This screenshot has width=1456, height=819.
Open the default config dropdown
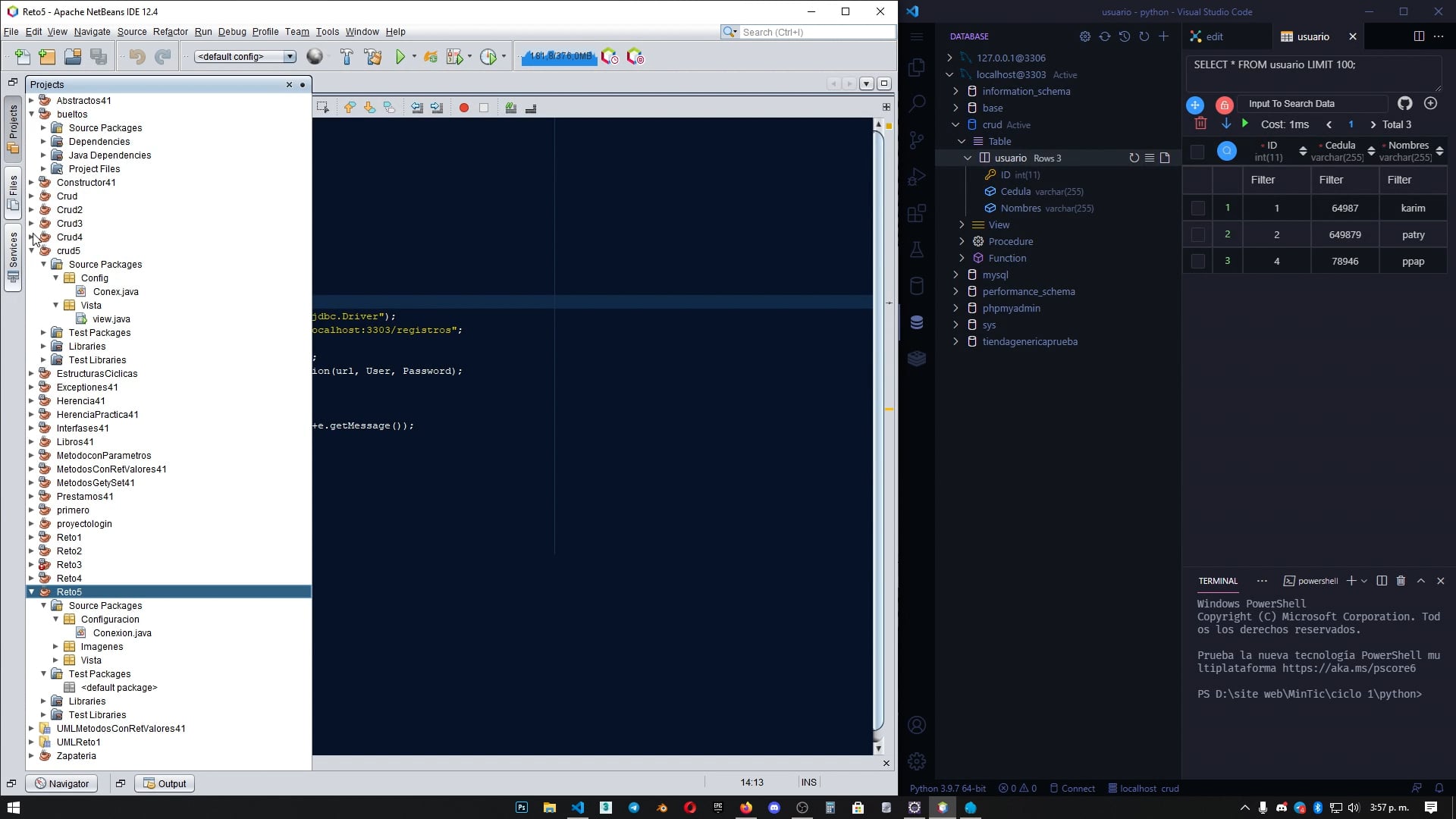tap(289, 56)
